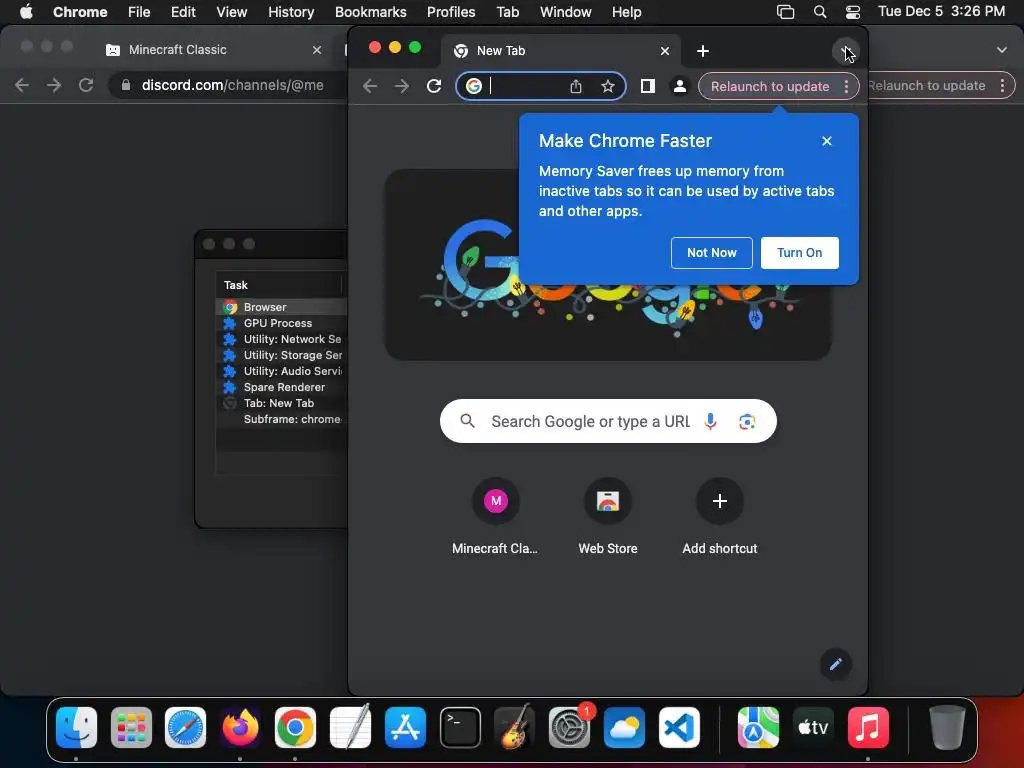This screenshot has height=768, width=1024.
Task: Open the Bookmarks menu
Action: [370, 12]
